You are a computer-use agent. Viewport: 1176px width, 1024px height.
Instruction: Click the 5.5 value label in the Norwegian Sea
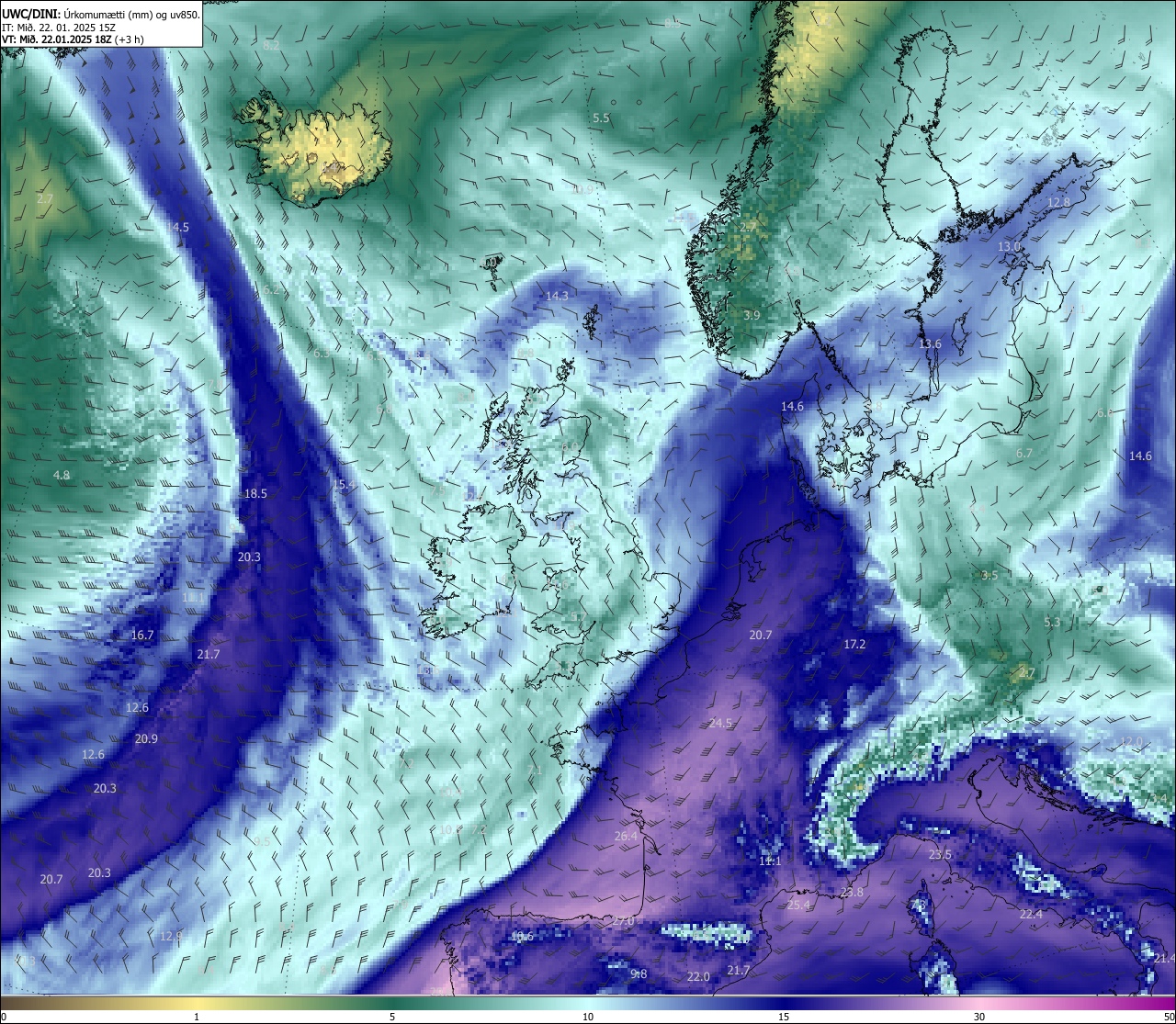click(601, 118)
